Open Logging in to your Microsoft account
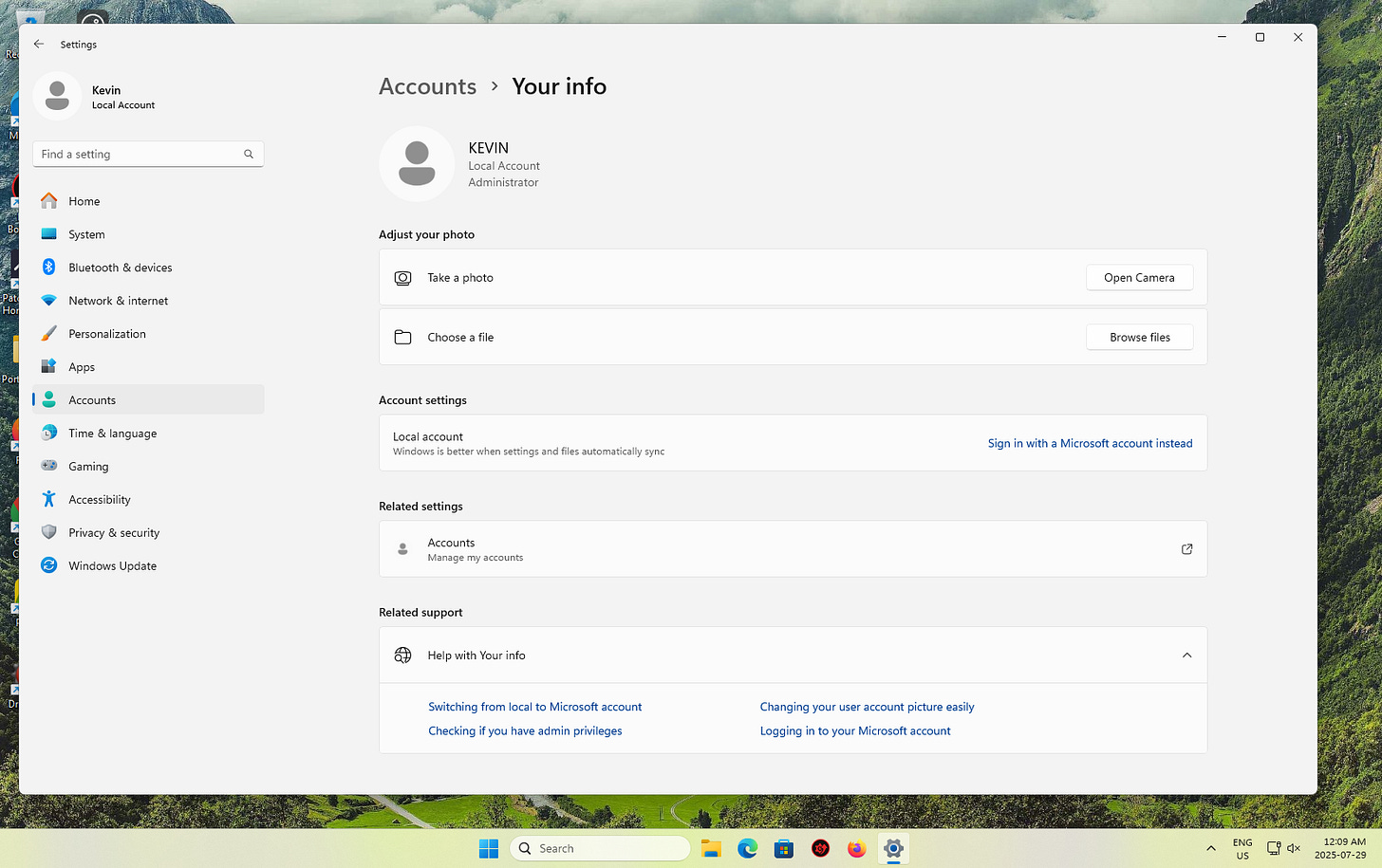Viewport: 1382px width, 868px height. click(855, 730)
